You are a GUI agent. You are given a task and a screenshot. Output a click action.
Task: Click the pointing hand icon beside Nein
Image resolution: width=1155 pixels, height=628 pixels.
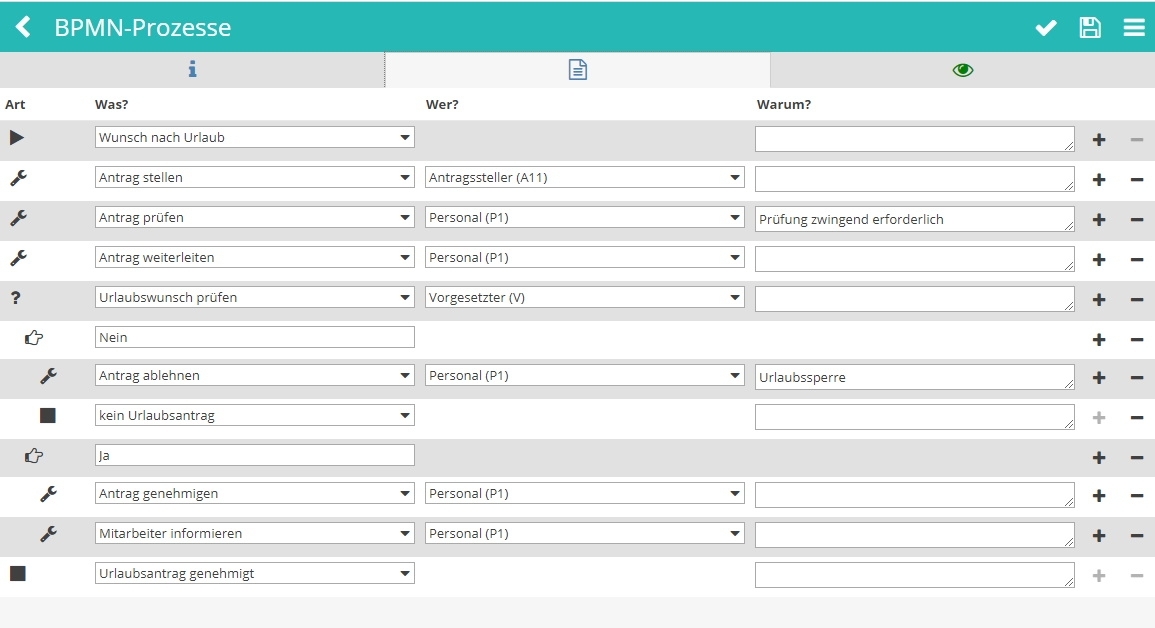[x=33, y=338]
